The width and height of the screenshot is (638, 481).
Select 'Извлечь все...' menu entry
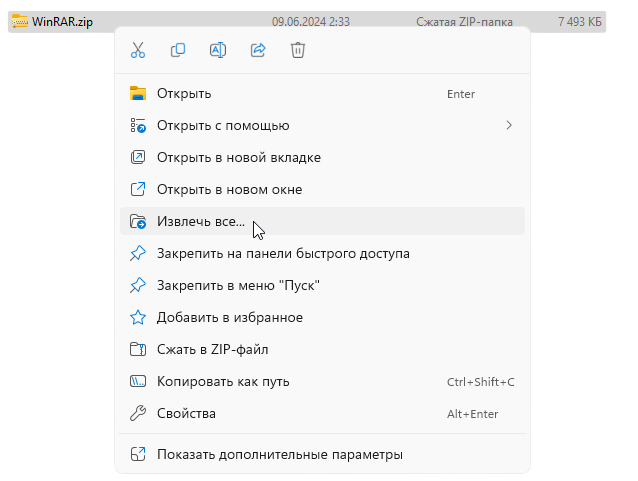(200, 222)
